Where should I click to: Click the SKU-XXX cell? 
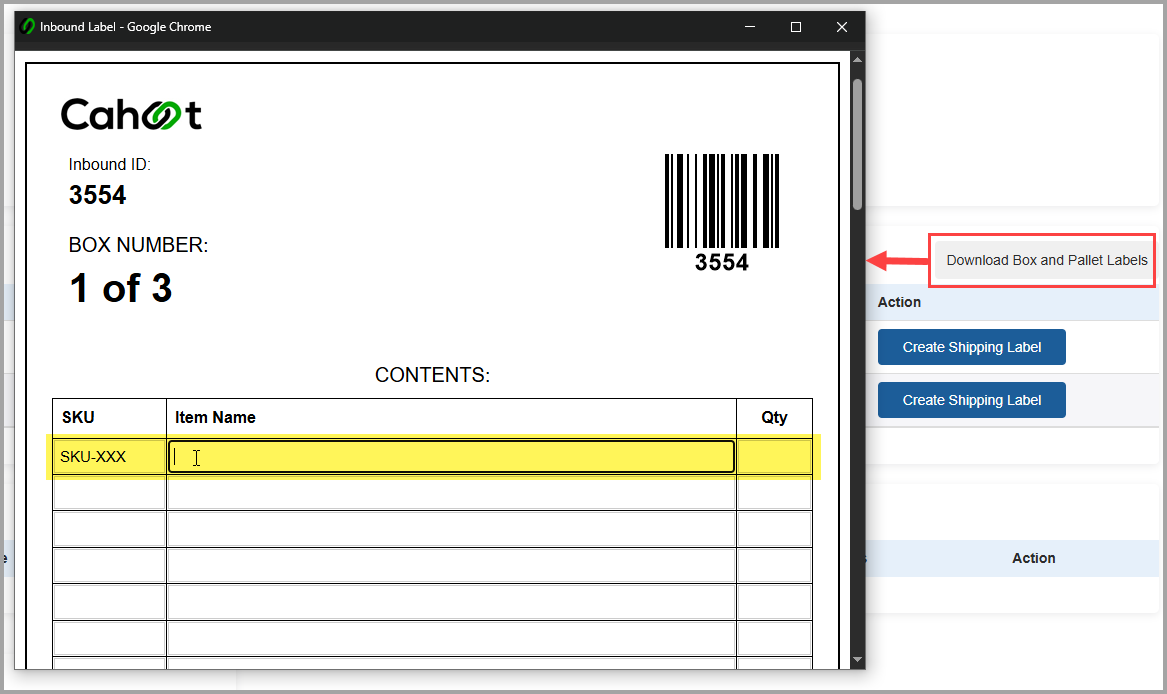[x=109, y=456]
